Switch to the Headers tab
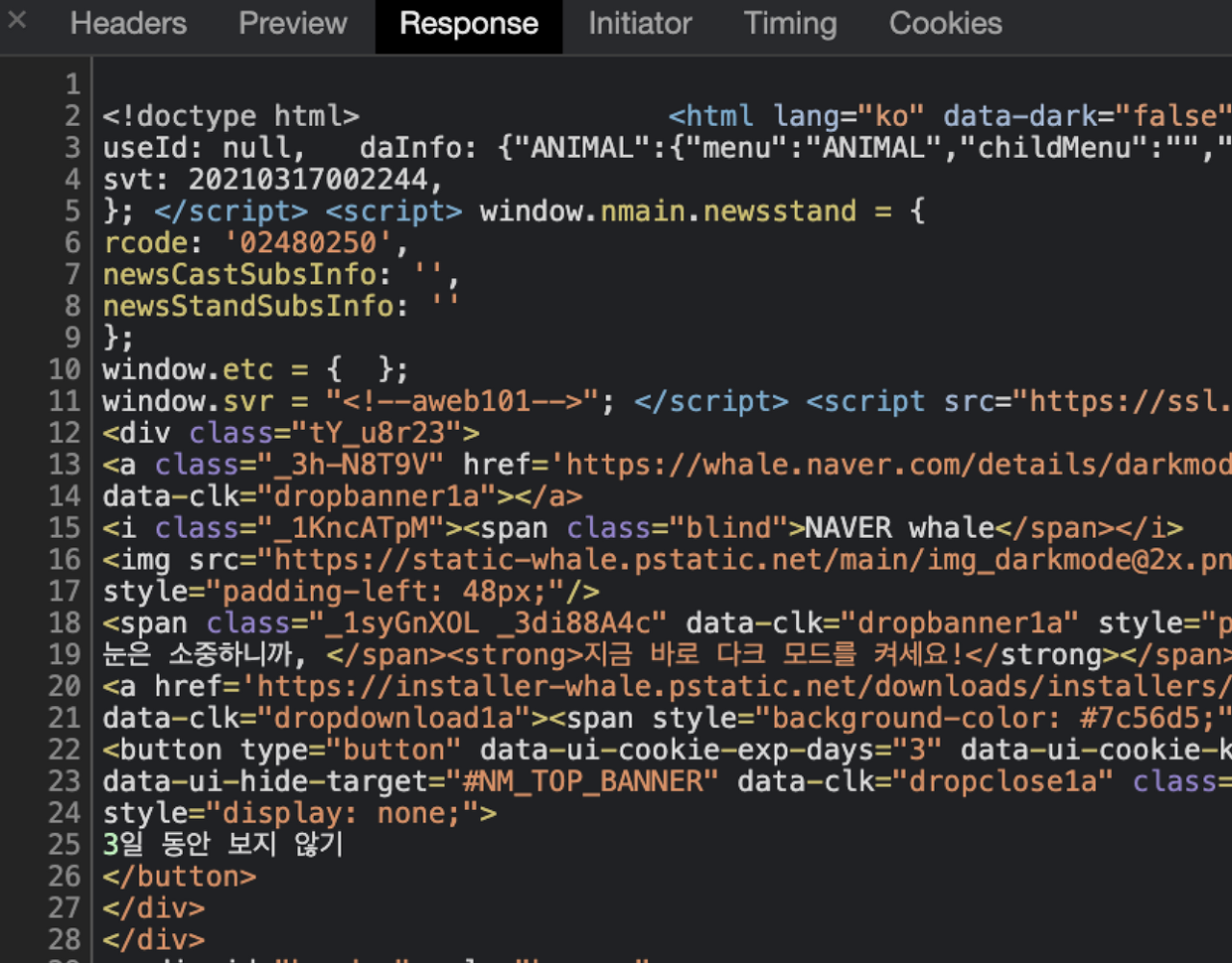 [x=129, y=24]
